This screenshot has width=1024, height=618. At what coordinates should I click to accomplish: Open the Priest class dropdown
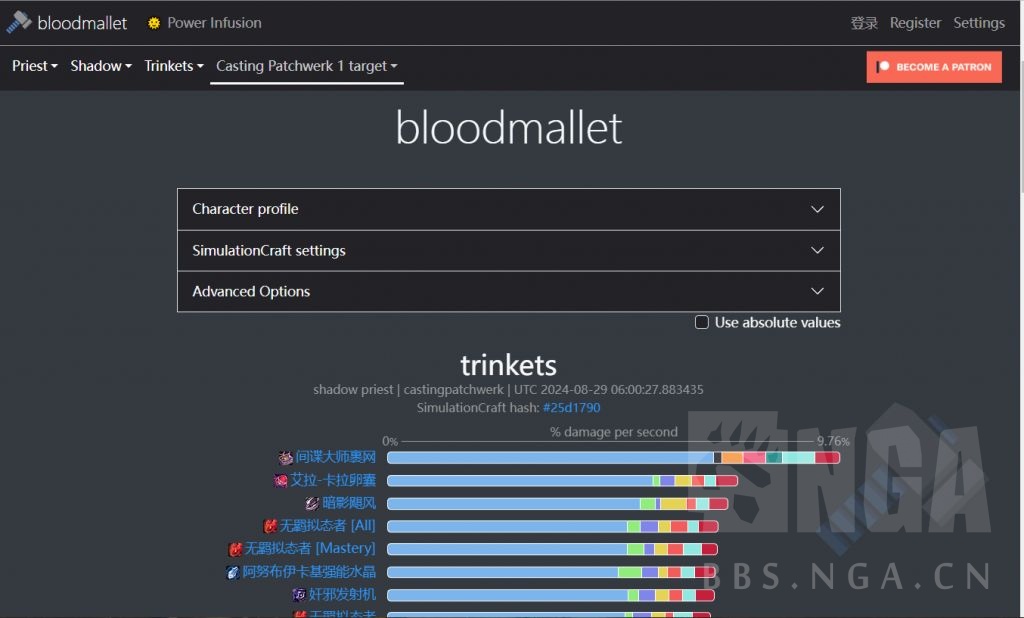coord(35,66)
